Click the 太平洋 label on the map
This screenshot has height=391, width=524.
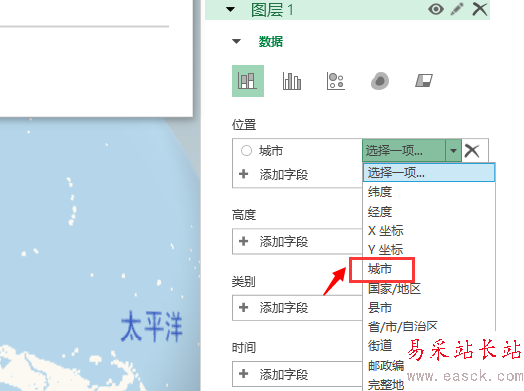(151, 326)
